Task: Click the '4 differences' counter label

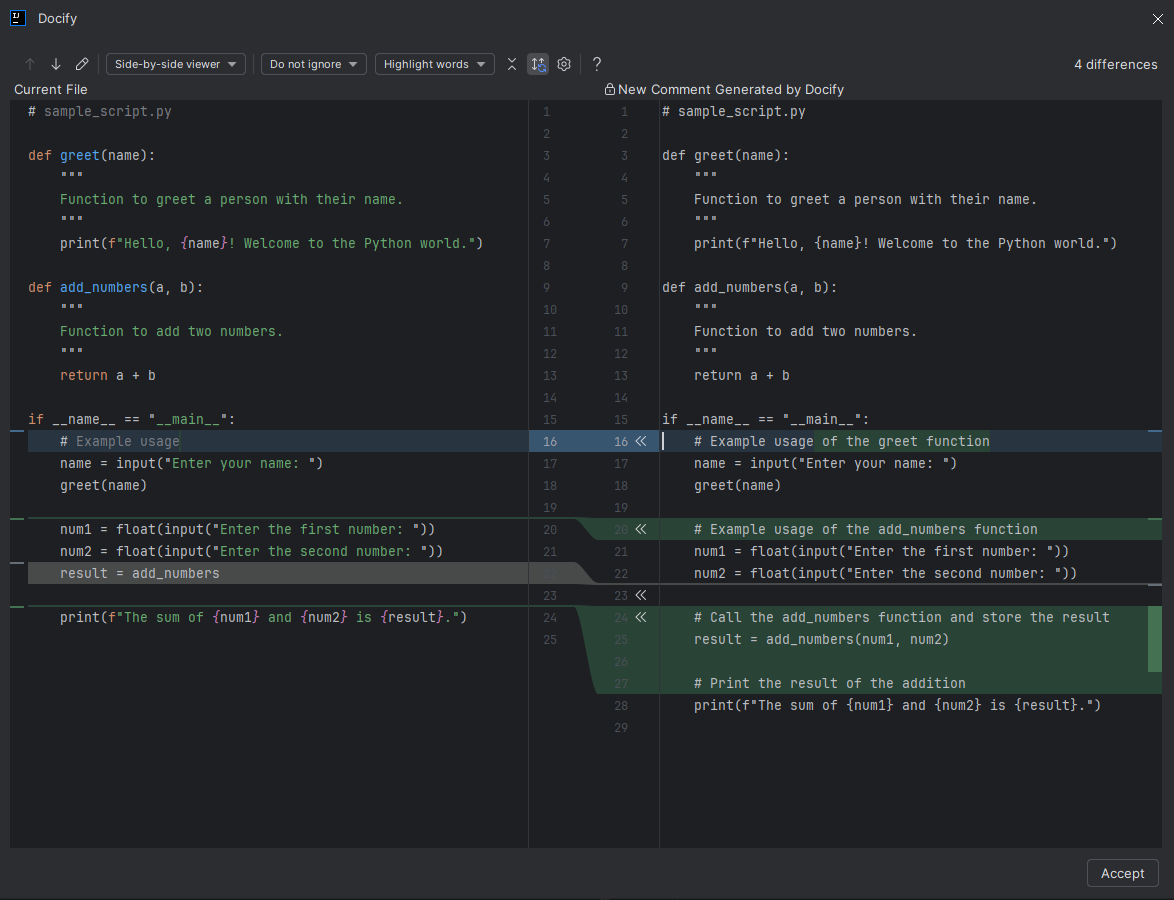Action: (1115, 64)
